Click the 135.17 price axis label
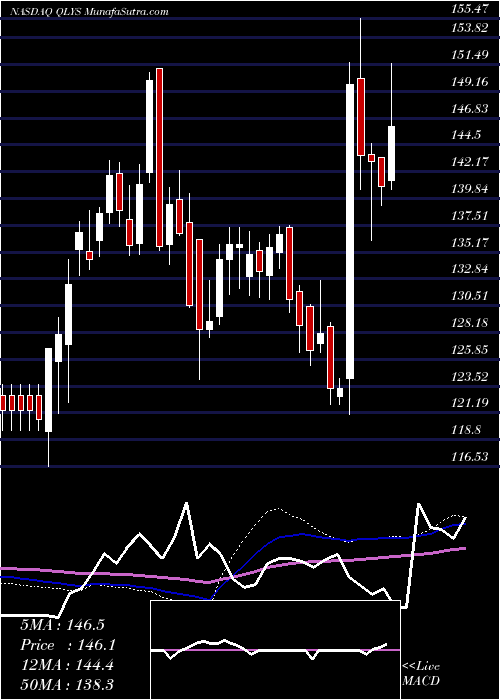This screenshot has width=500, height=700. click(468, 242)
